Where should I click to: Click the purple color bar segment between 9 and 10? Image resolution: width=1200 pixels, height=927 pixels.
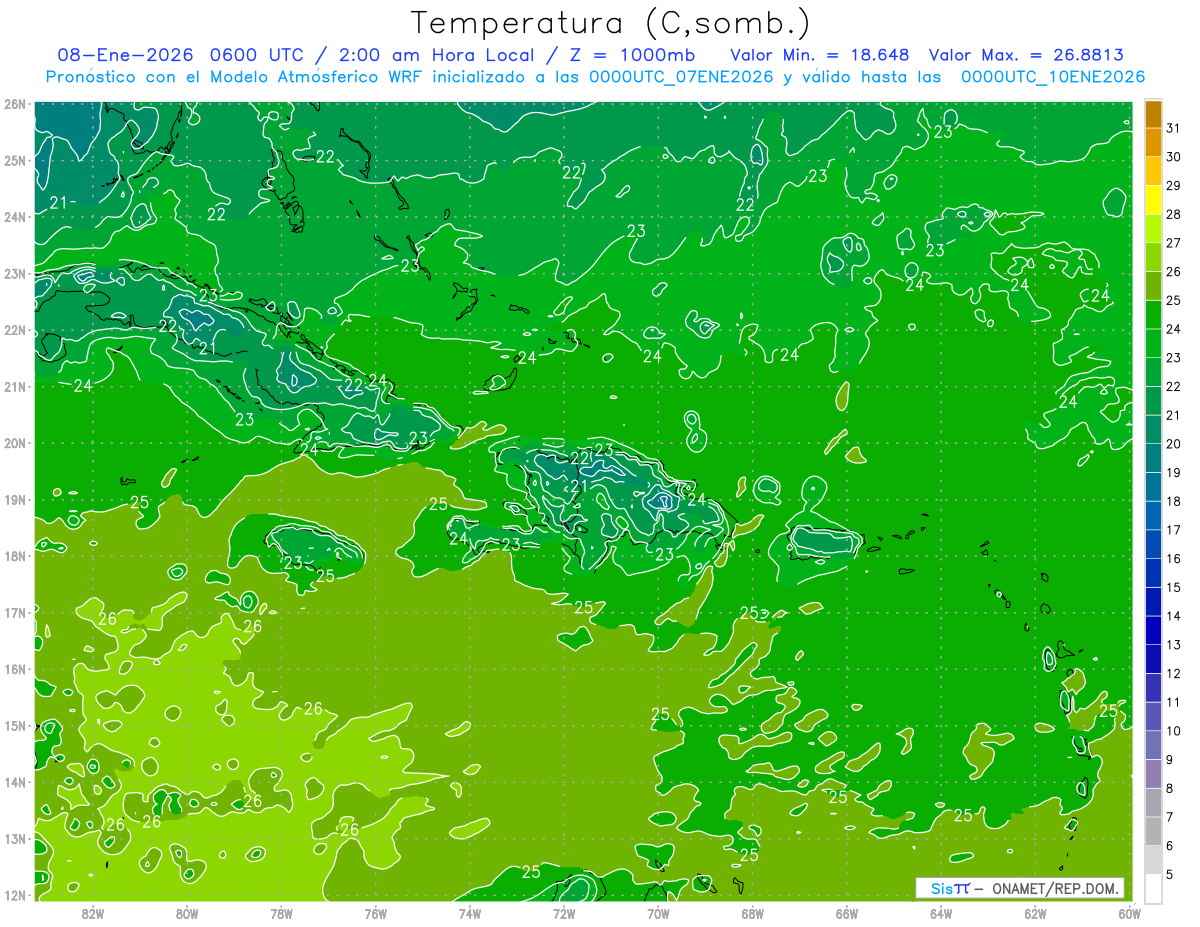[1153, 745]
